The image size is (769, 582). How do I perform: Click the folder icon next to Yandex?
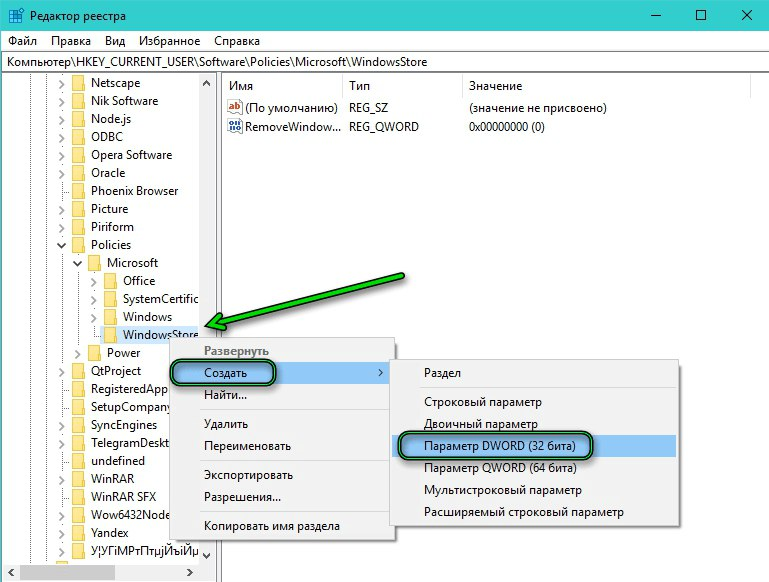pos(78,533)
